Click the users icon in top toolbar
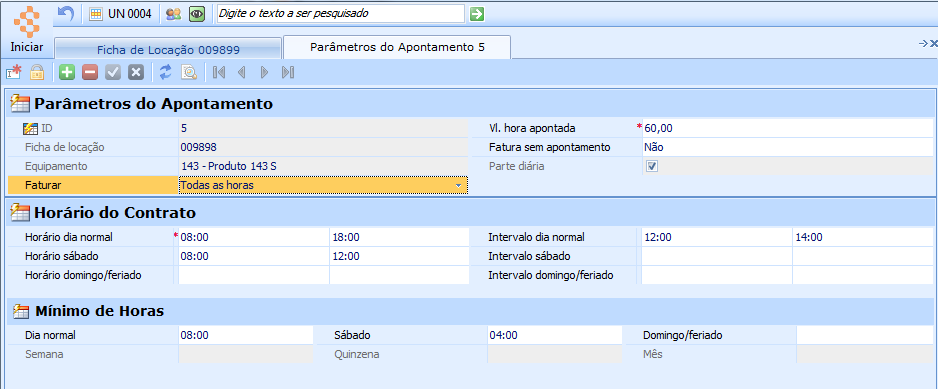Image resolution: width=938 pixels, height=389 pixels. pyautogui.click(x=173, y=14)
